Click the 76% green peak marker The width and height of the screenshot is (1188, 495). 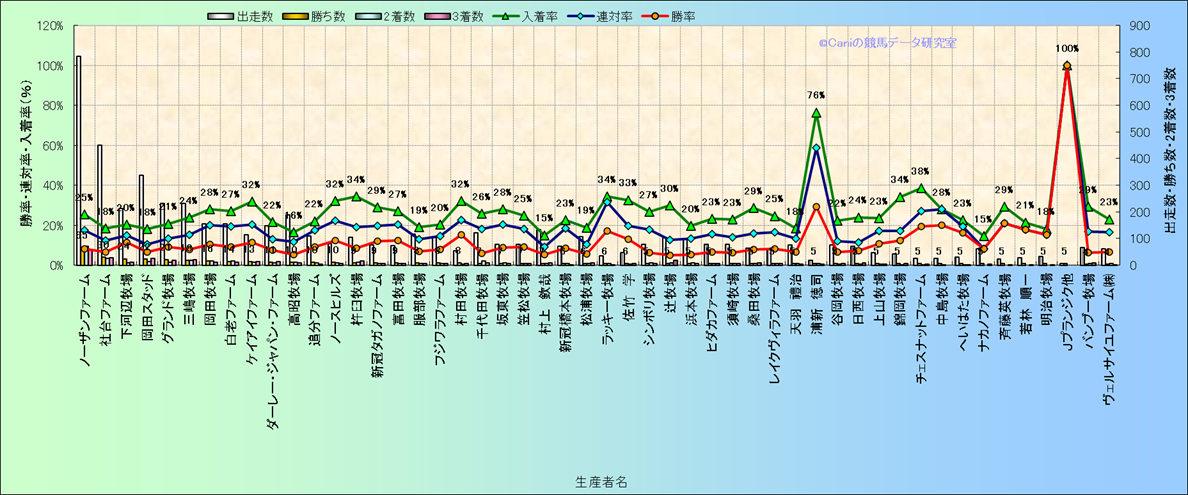(x=816, y=113)
